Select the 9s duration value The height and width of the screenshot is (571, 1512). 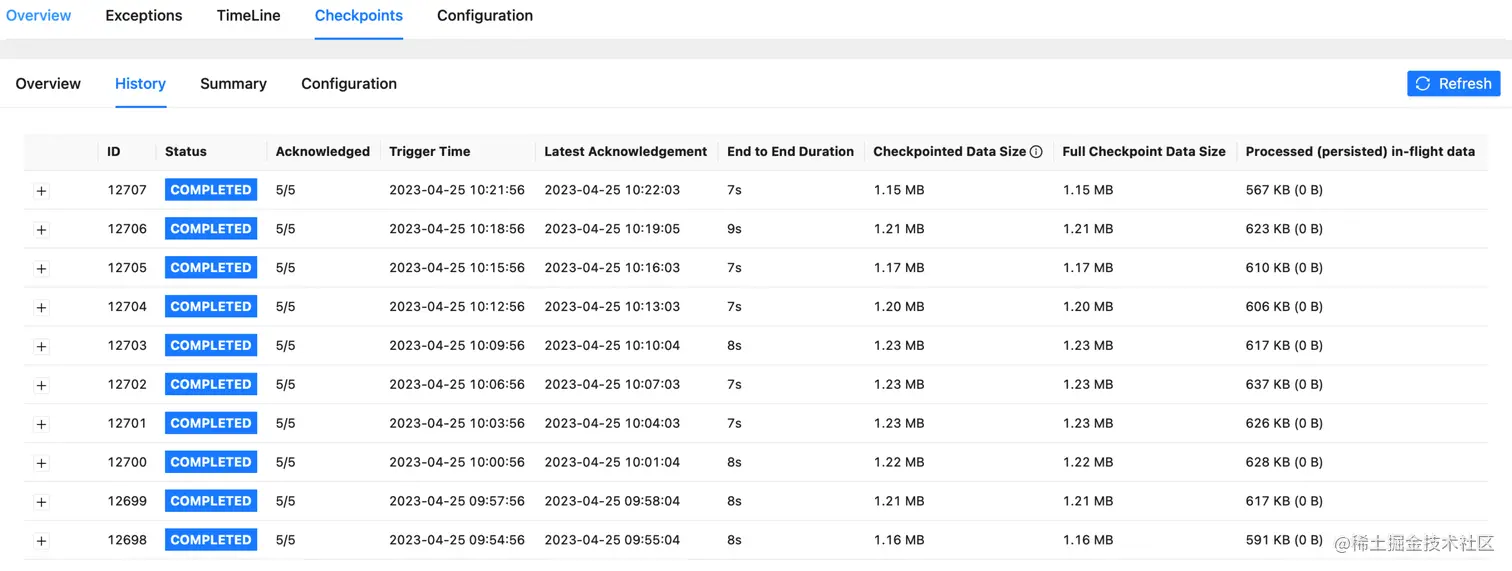pos(735,229)
